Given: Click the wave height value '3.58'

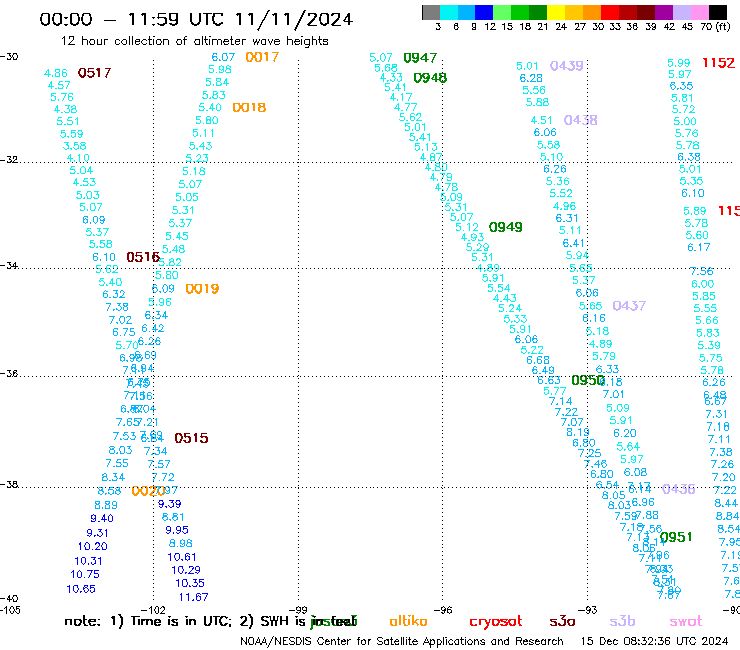Looking at the screenshot, I should coord(75,146).
